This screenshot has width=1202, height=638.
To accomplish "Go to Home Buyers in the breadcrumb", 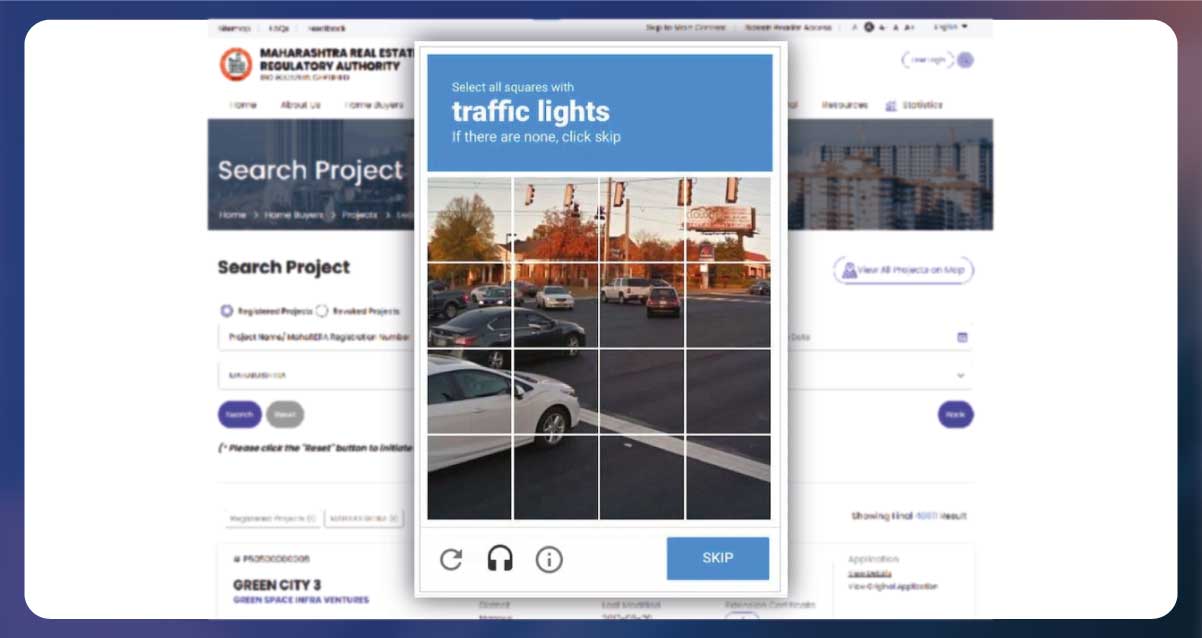I will 295,215.
